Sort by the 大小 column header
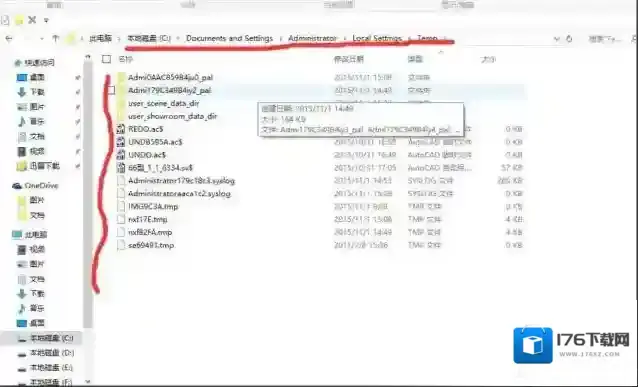The height and width of the screenshot is (387, 638). [x=488, y=59]
